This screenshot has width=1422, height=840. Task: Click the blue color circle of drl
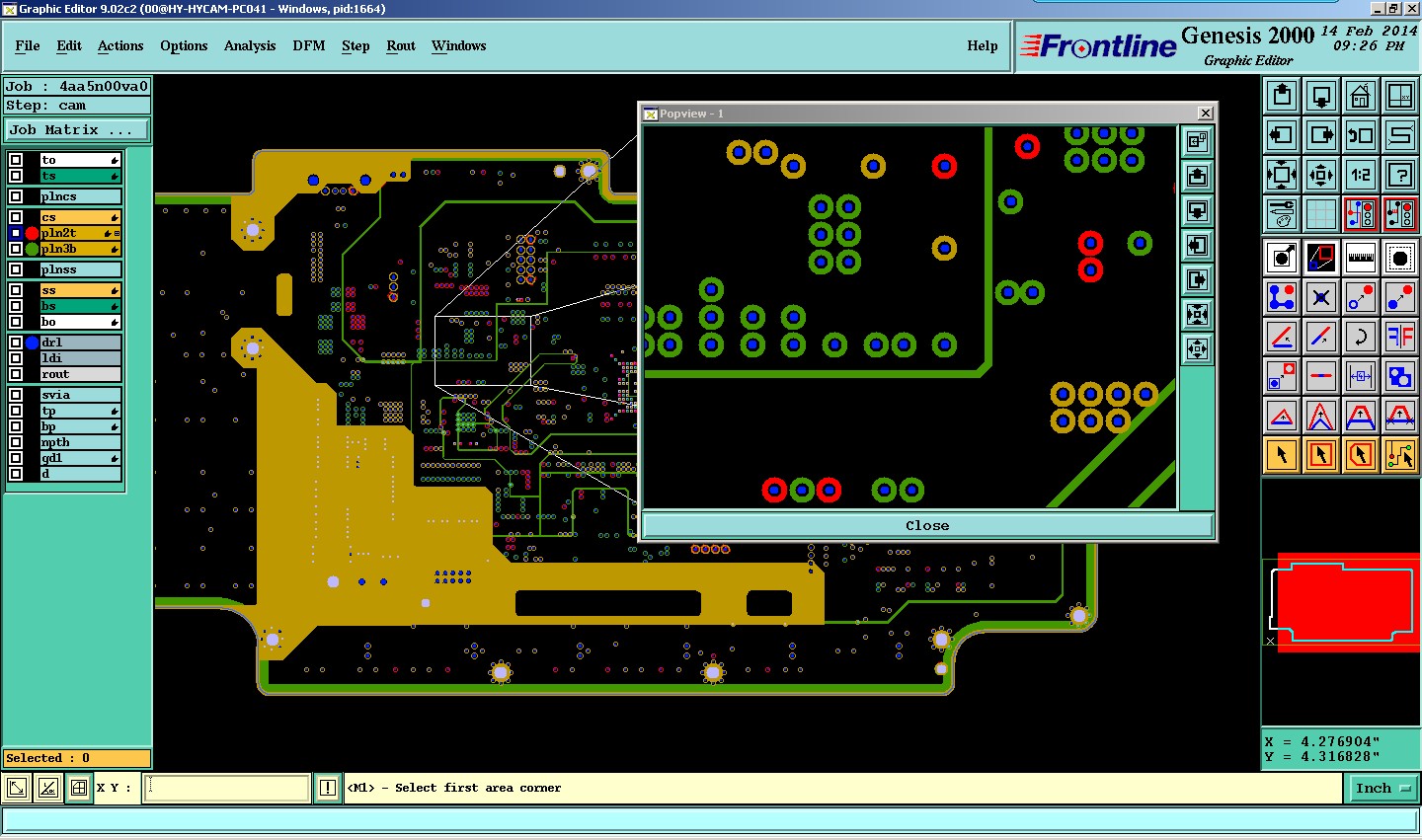32,343
